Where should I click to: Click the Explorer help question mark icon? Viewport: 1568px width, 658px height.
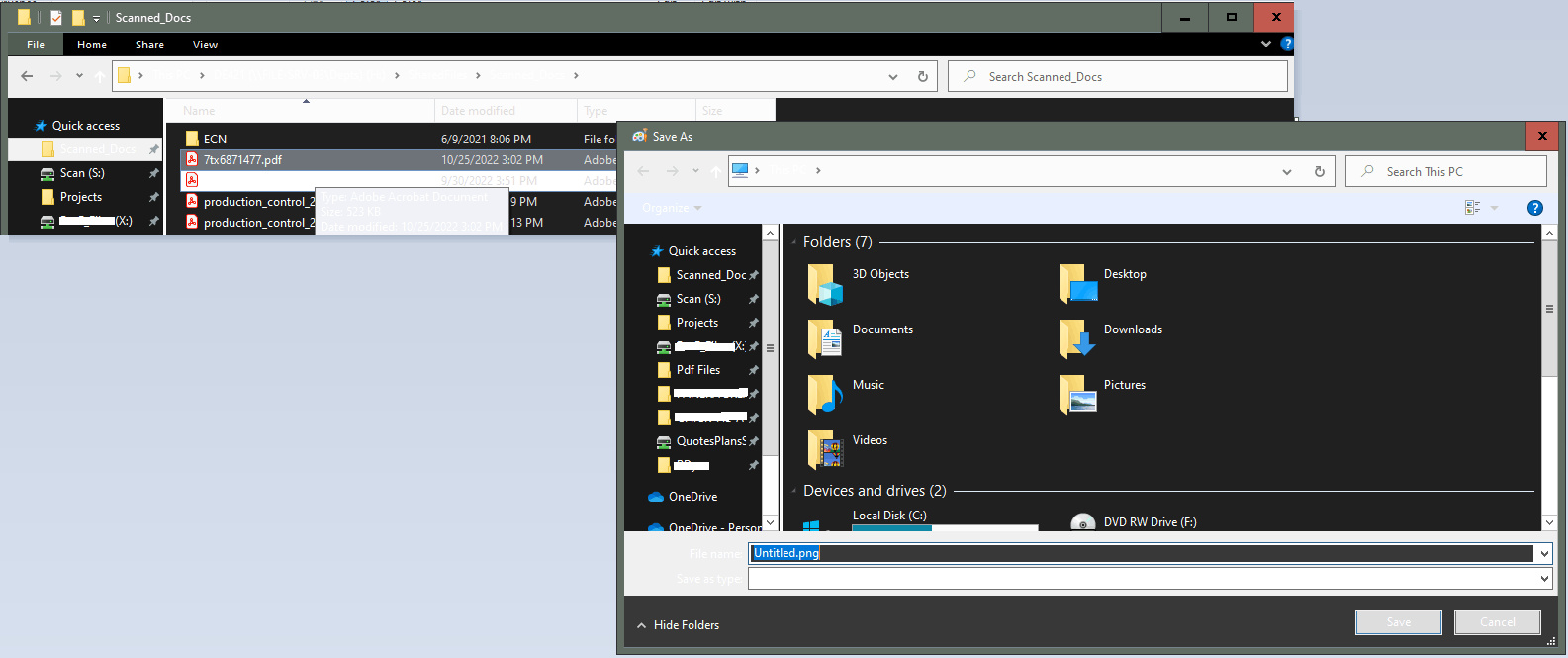1286,44
